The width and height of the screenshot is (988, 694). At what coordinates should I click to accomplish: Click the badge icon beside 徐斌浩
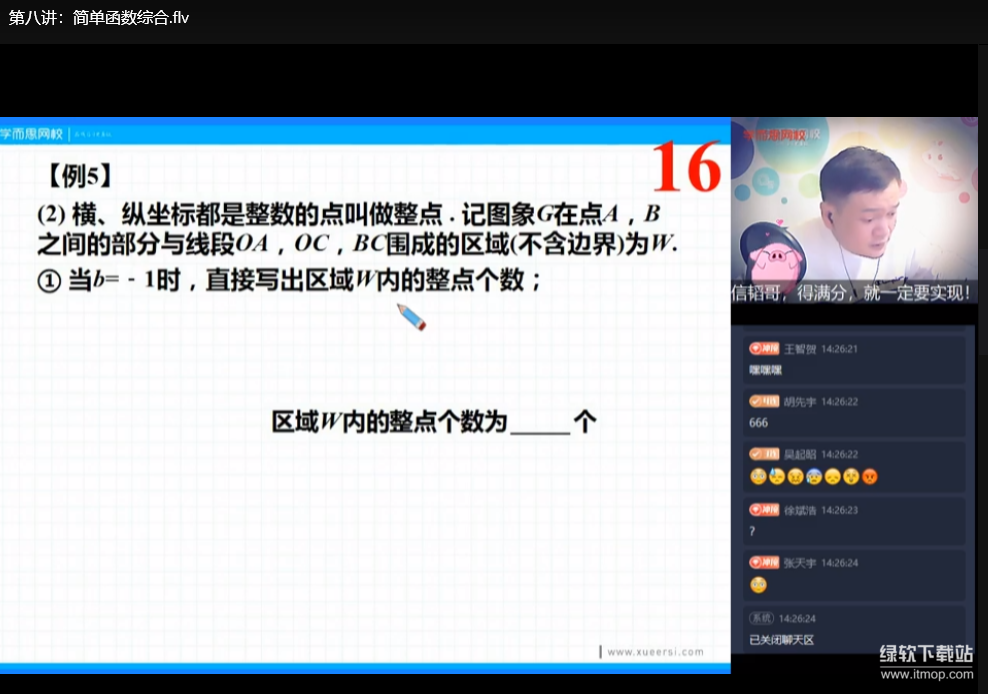click(x=764, y=510)
